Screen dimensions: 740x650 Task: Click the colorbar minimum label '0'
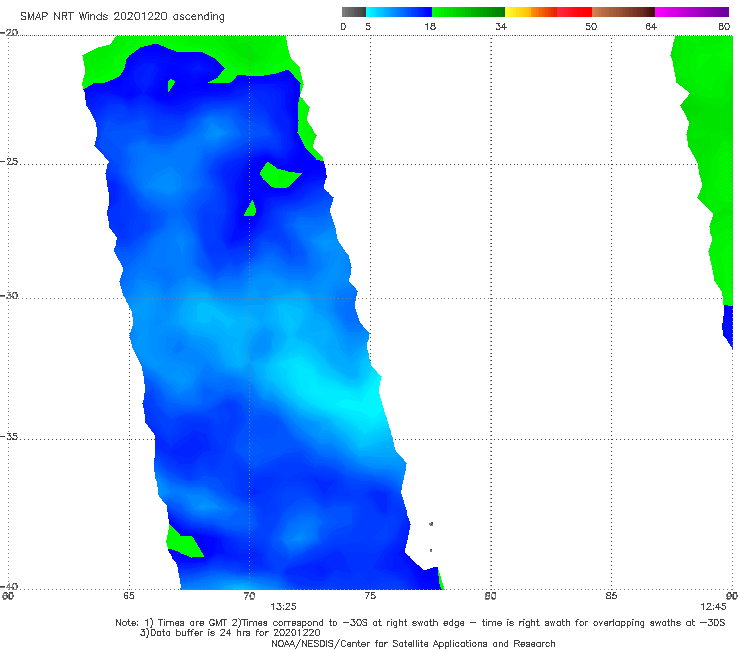point(343,27)
